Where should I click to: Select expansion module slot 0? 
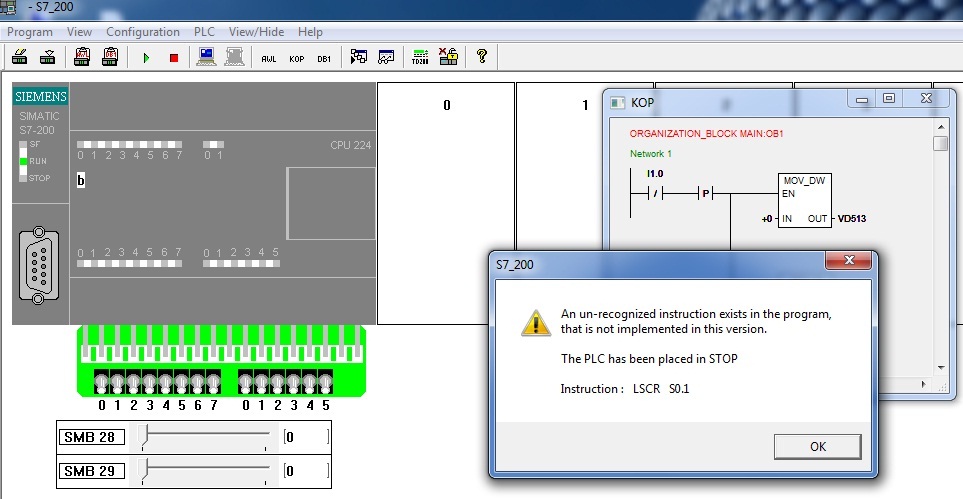[x=446, y=203]
